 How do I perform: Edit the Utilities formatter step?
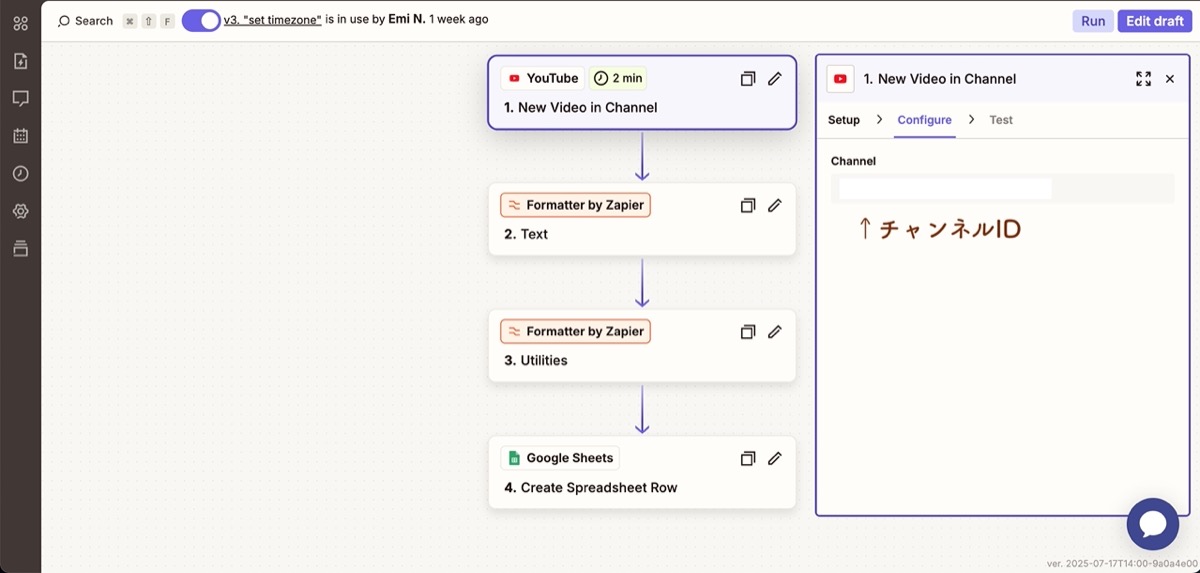(774, 332)
